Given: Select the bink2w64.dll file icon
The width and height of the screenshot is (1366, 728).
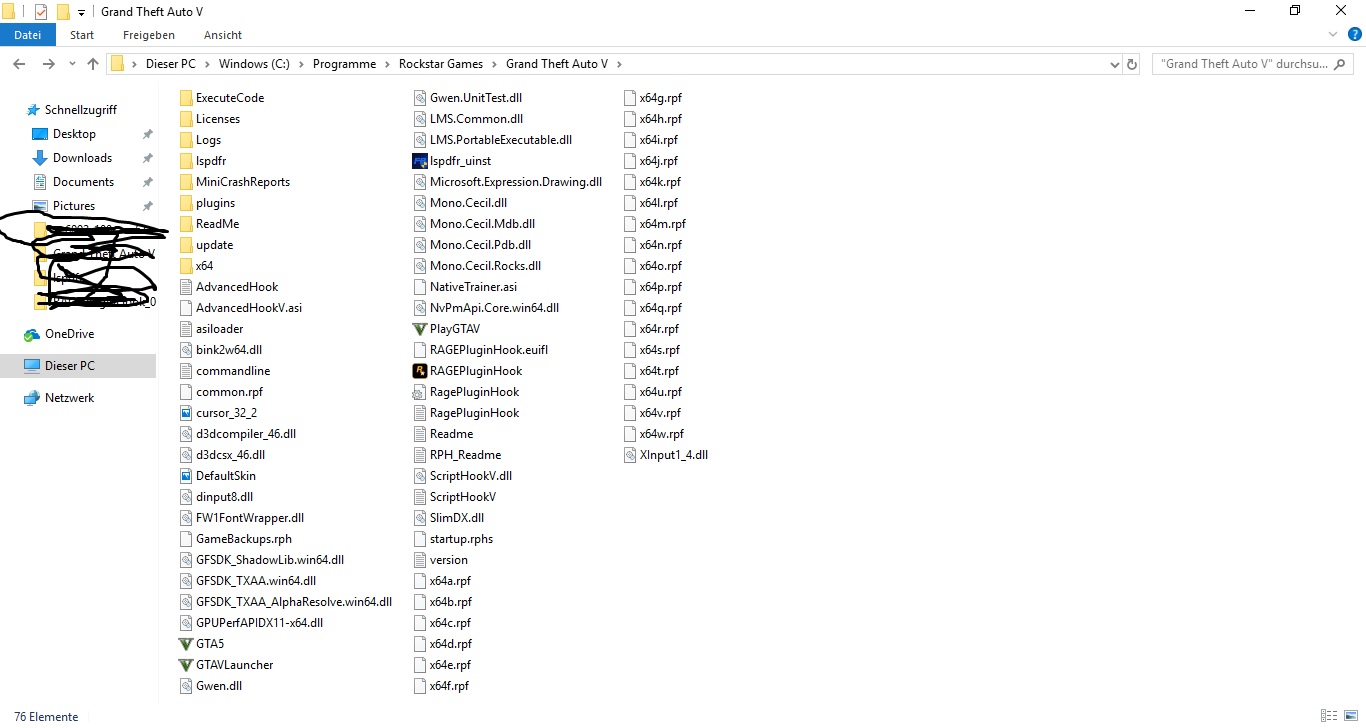Looking at the screenshot, I should [x=185, y=350].
